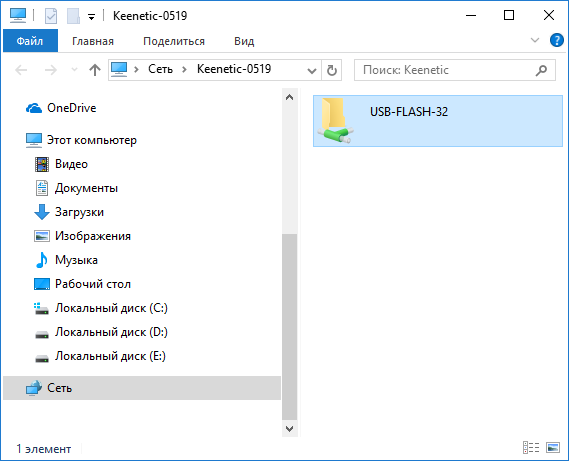This screenshot has height=461, width=569.
Task: Expand chevron before Keenetic-0519 in address bar
Action: [x=184, y=69]
